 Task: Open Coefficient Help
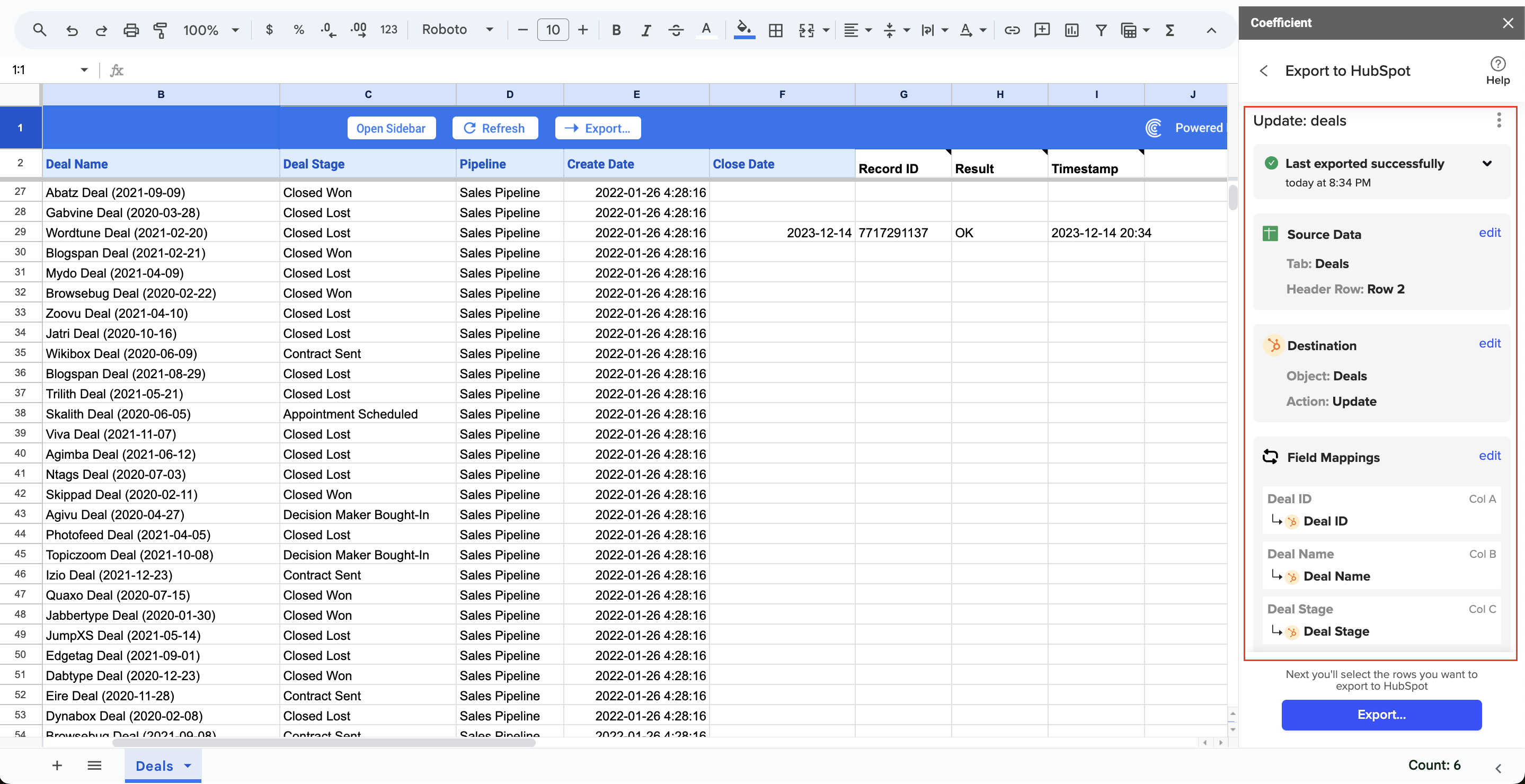(1498, 71)
